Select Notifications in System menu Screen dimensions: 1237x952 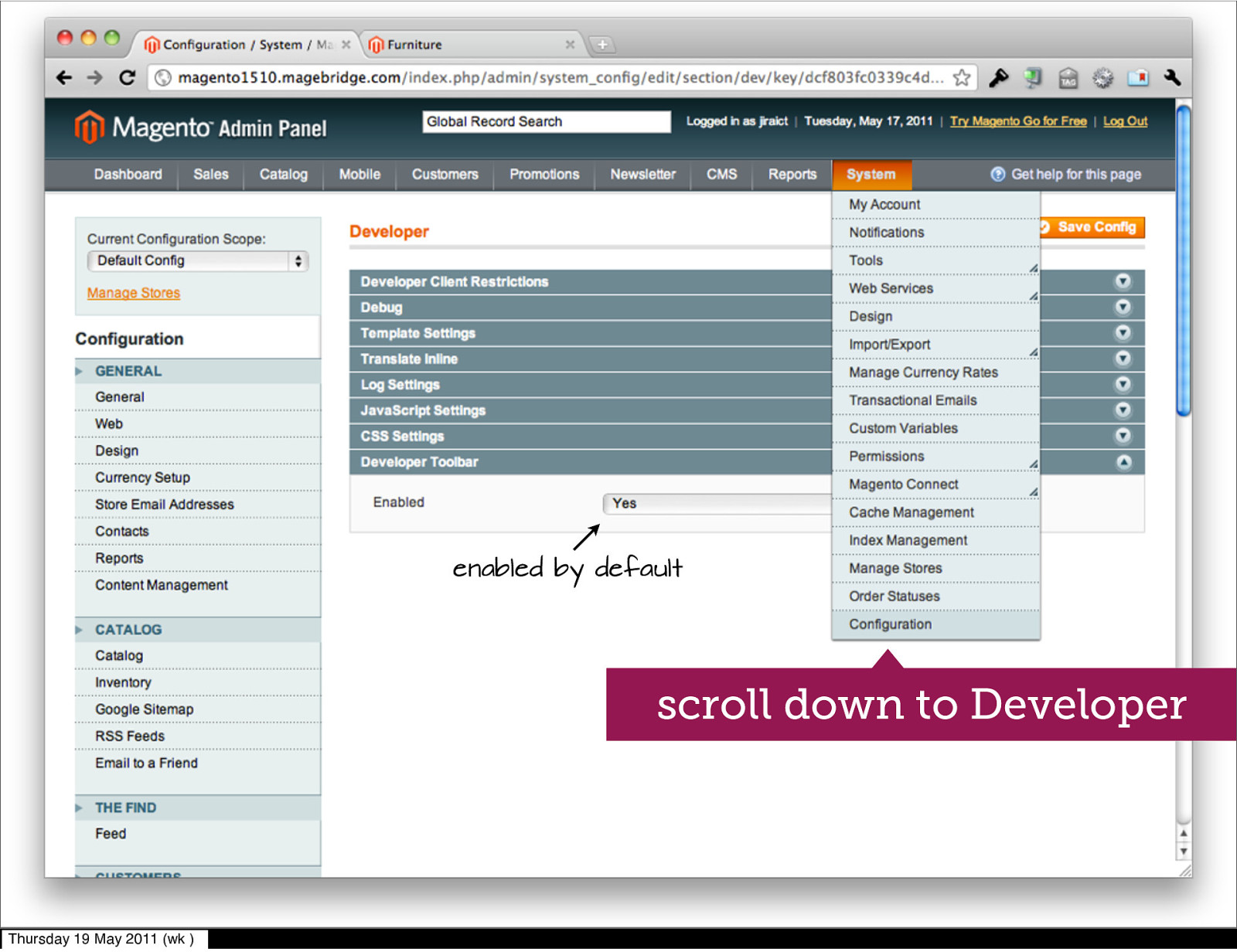pyautogui.click(x=935, y=233)
